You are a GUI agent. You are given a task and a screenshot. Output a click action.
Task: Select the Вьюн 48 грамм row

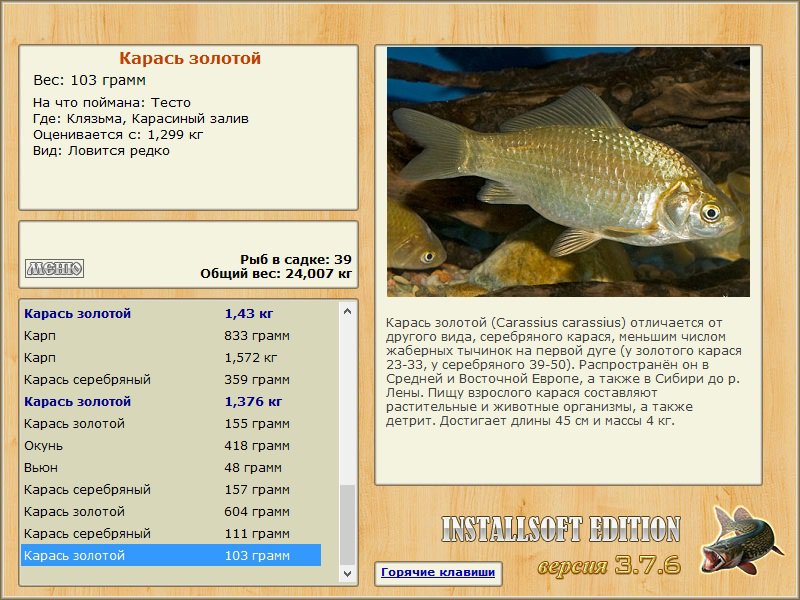(171, 467)
